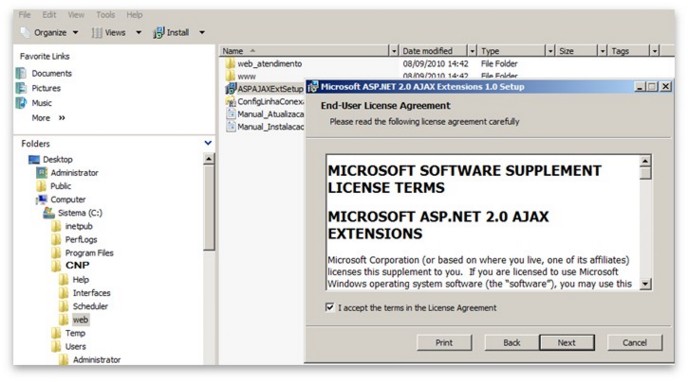Open Pictures favorite link icon
This screenshot has width=688, height=382.
pos(21,88)
